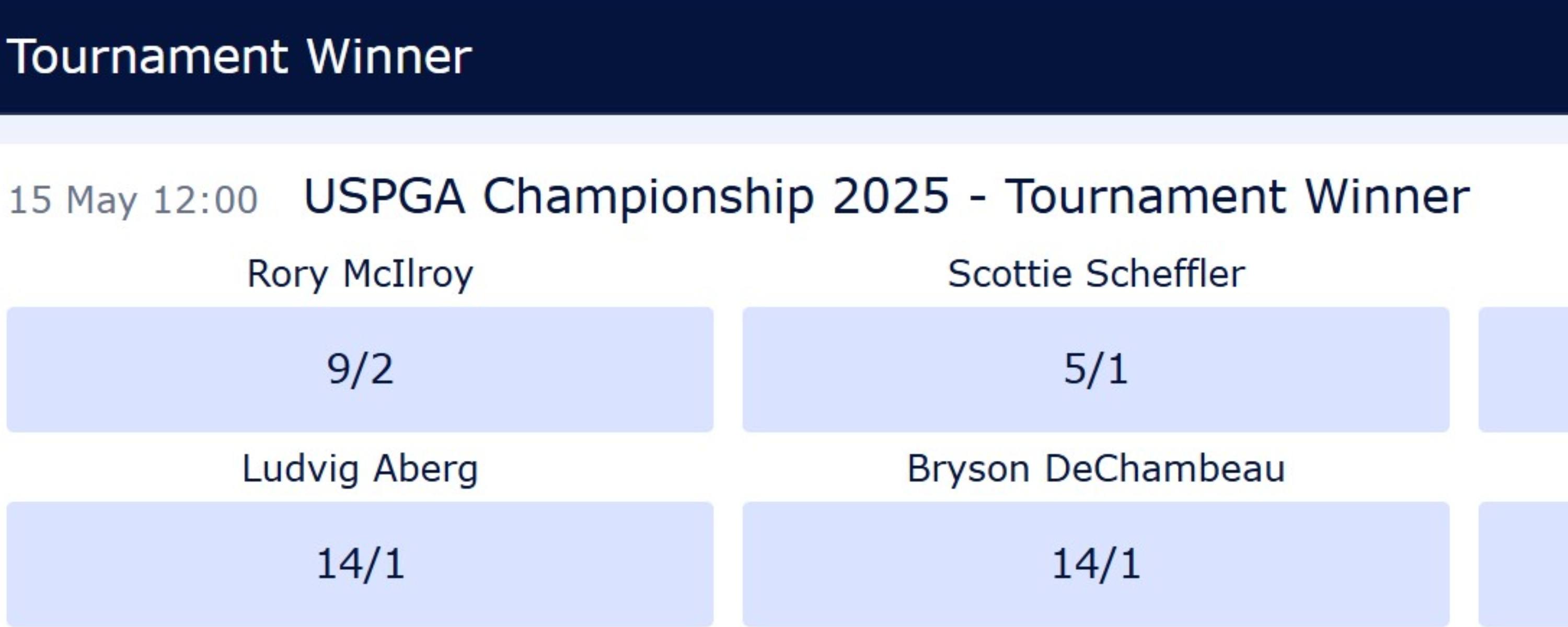1568x627 pixels.
Task: Click the Rory McIlroy player name
Action: [360, 274]
